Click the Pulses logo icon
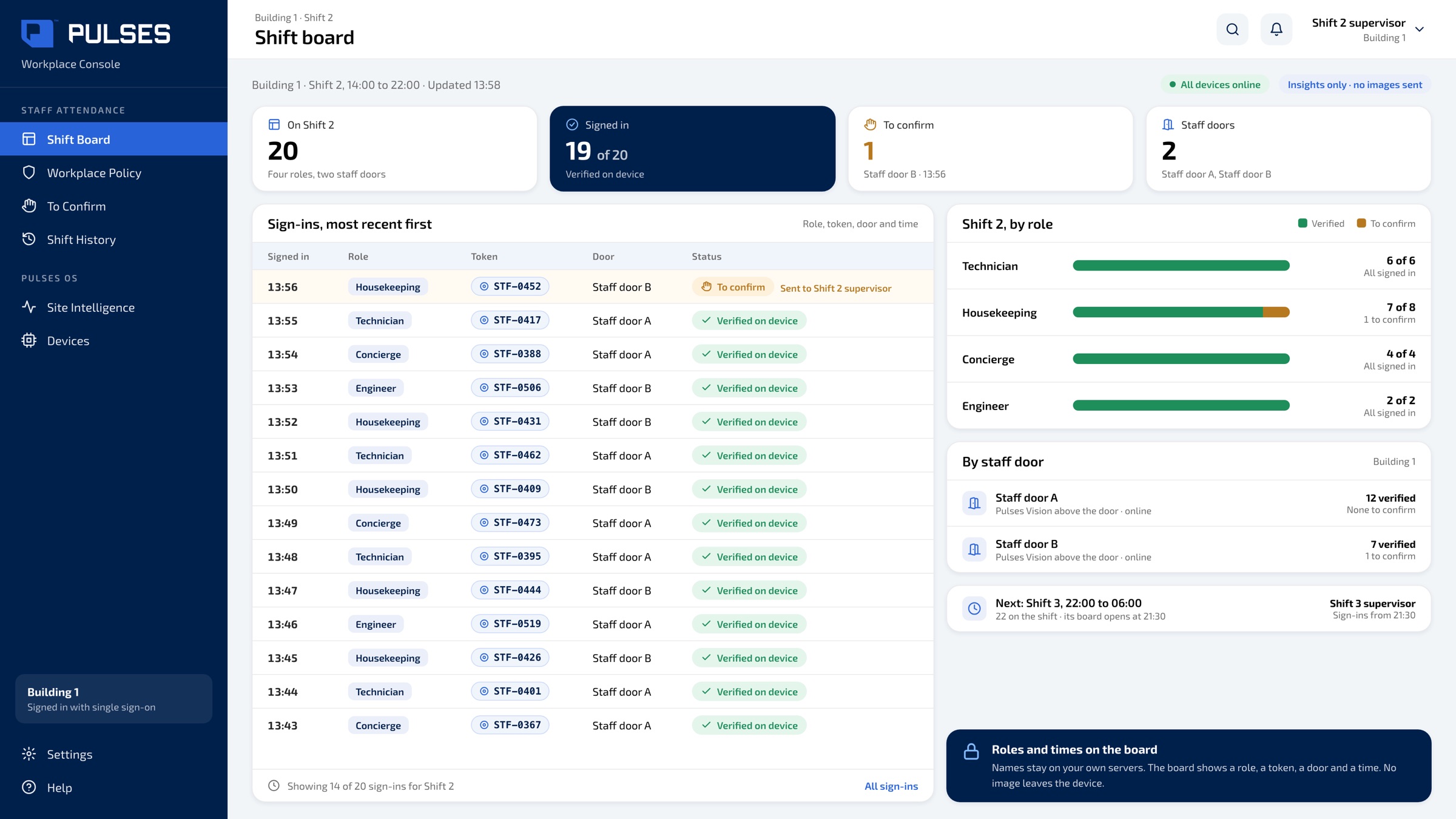The height and width of the screenshot is (819, 1456). pos(38,33)
